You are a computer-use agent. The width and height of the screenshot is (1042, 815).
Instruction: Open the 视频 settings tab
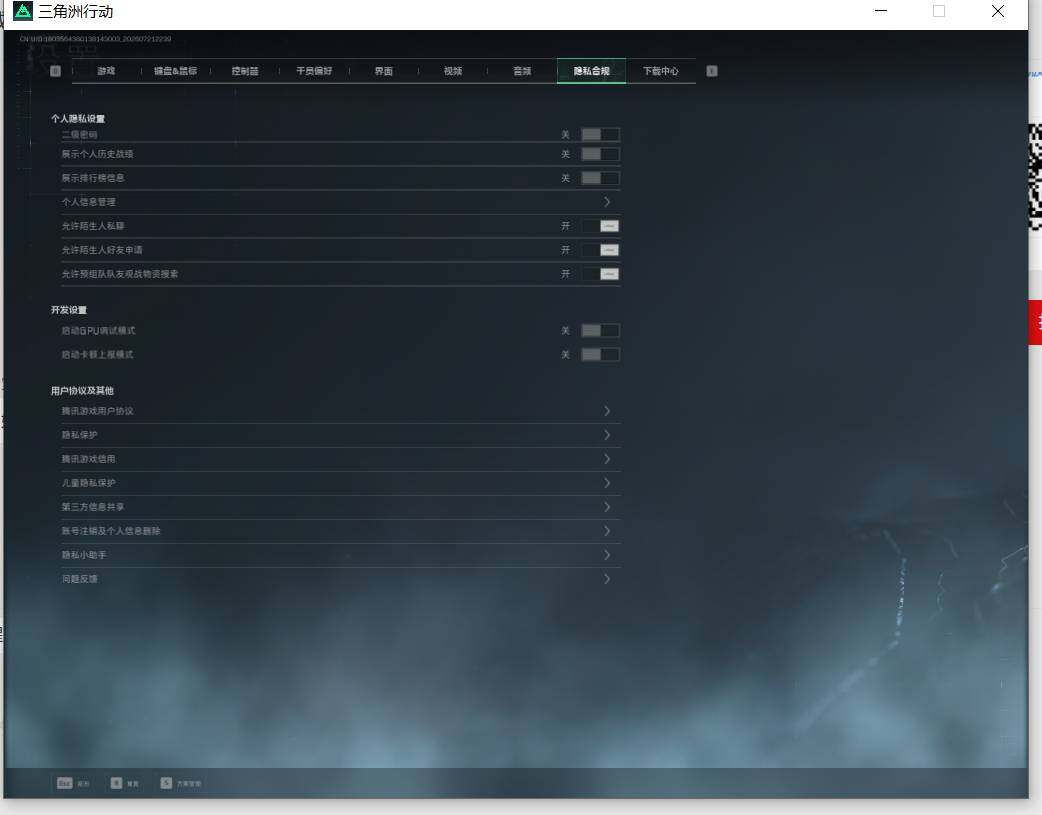(x=453, y=71)
